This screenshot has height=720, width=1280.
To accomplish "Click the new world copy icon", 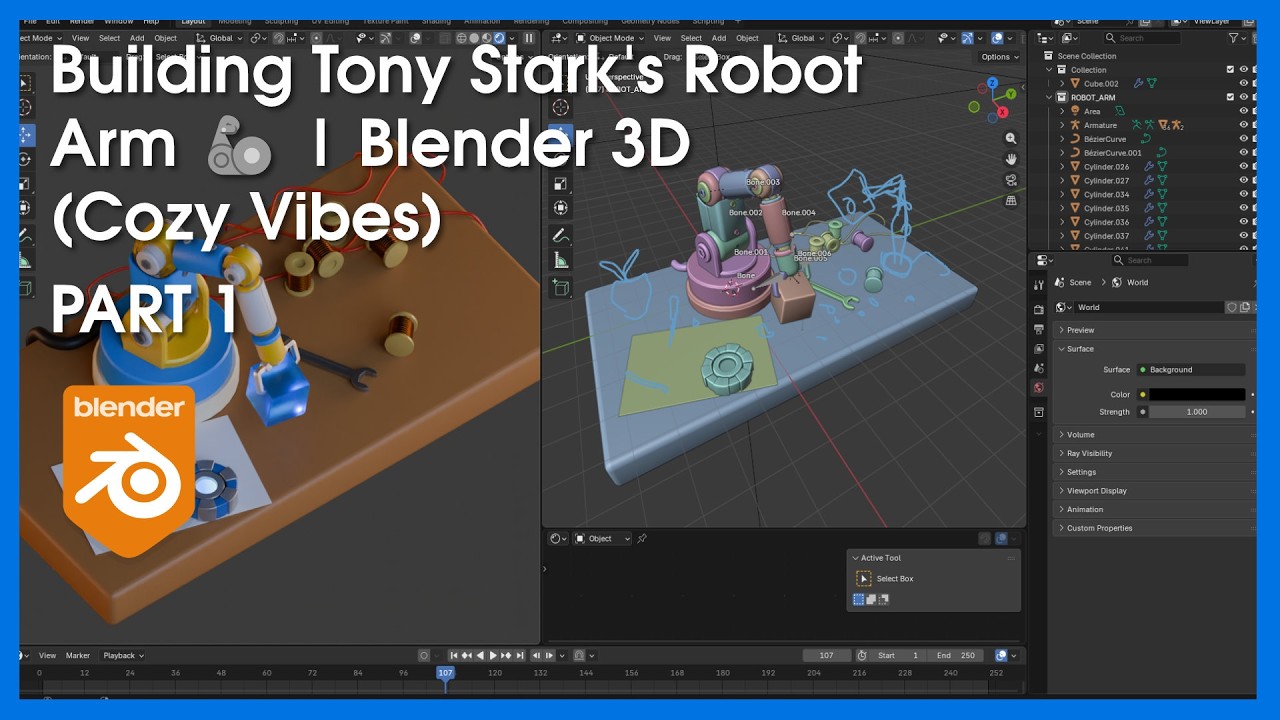I will (x=1245, y=307).
